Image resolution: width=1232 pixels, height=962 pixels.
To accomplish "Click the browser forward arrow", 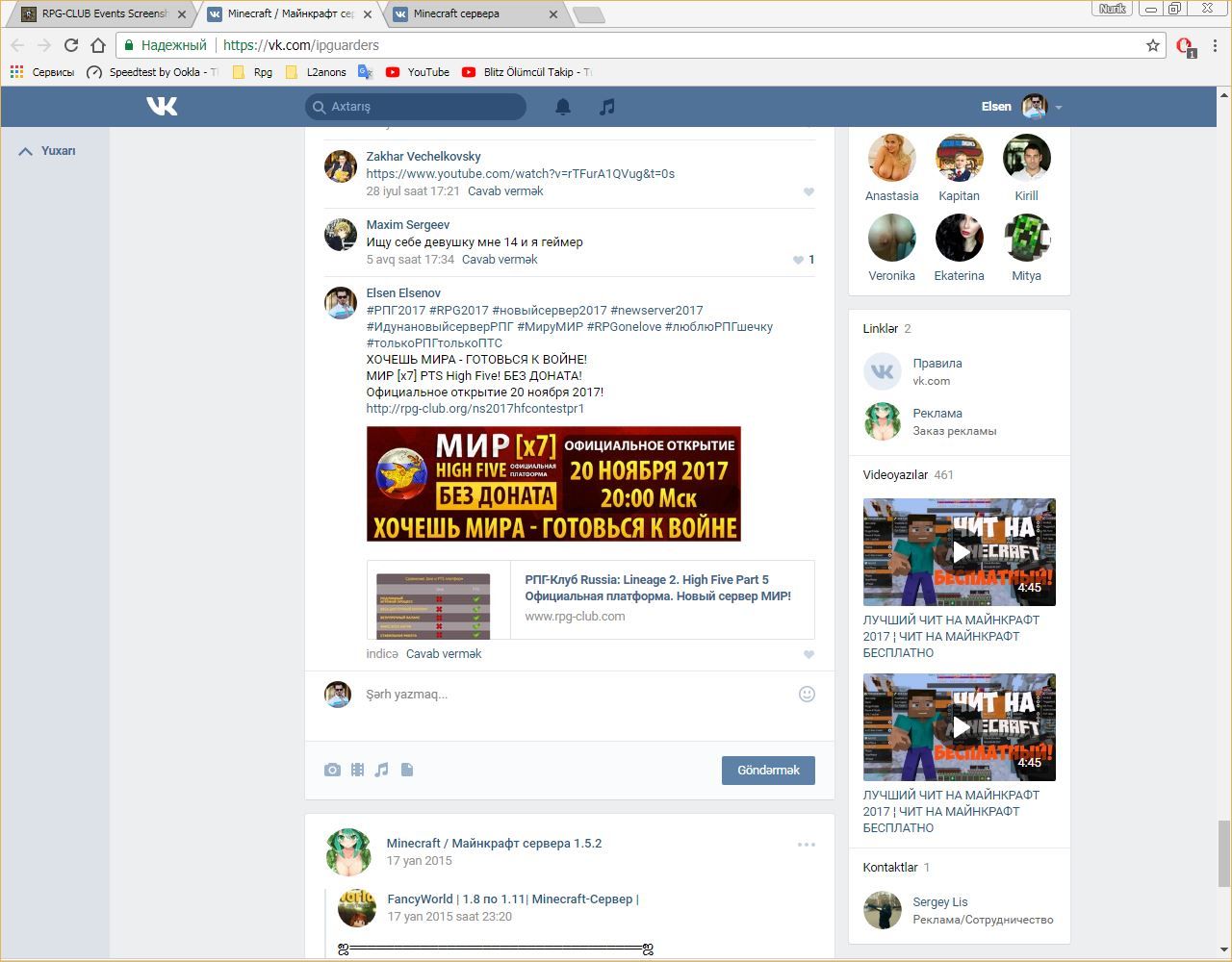I will click(x=44, y=45).
